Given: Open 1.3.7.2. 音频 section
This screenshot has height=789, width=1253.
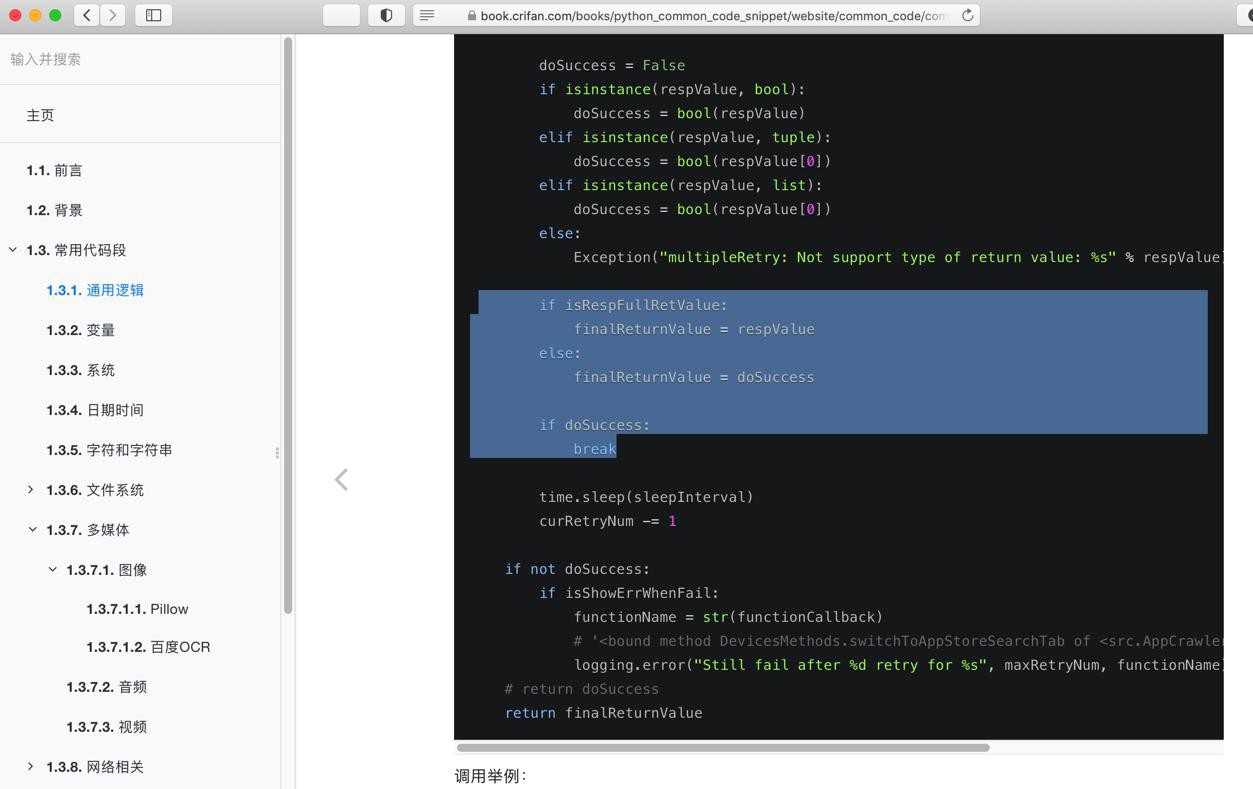Looking at the screenshot, I should click(107, 687).
